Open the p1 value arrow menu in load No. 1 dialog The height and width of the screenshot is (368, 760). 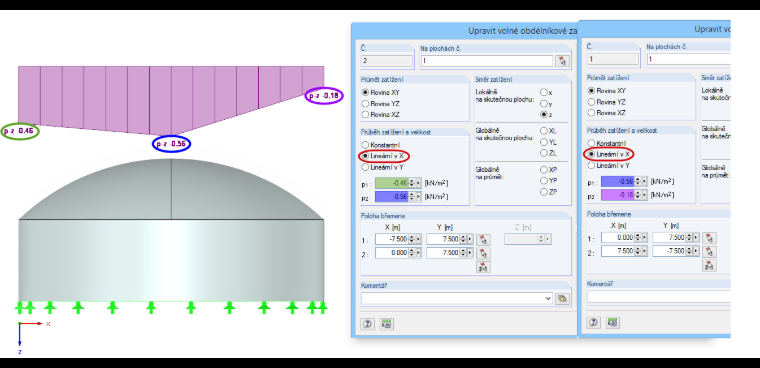645,181
